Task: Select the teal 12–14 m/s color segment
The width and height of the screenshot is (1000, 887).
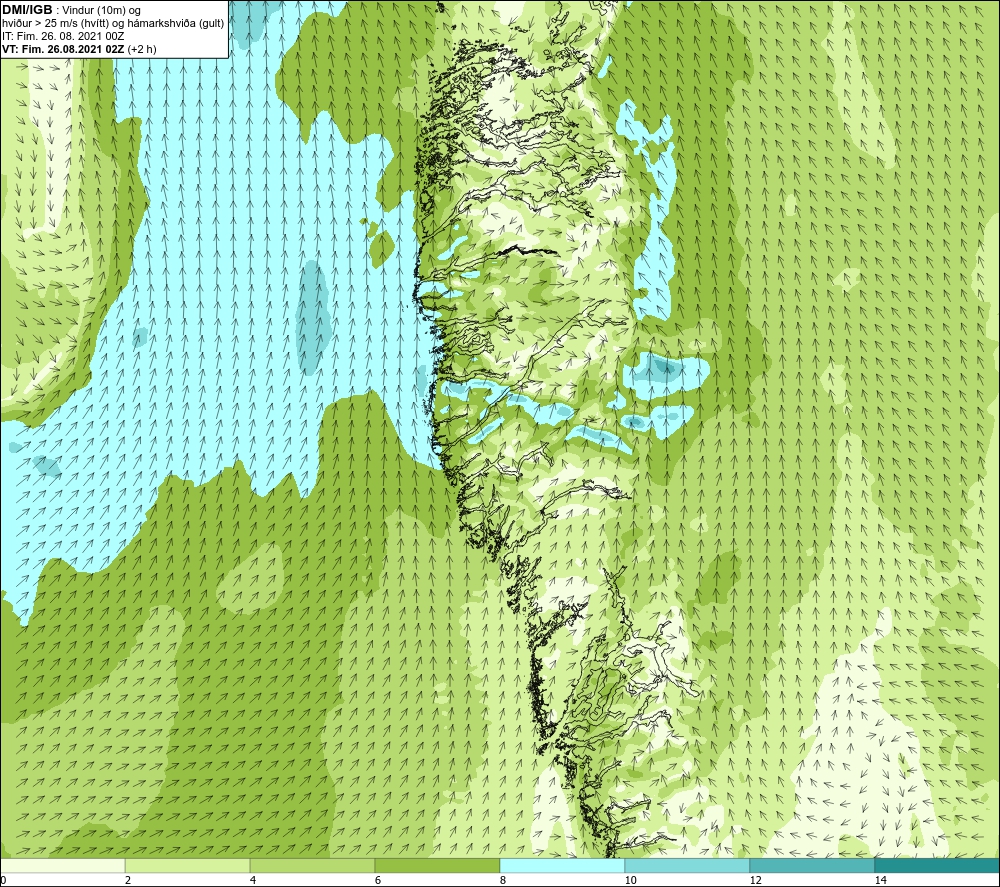Action: click(812, 866)
